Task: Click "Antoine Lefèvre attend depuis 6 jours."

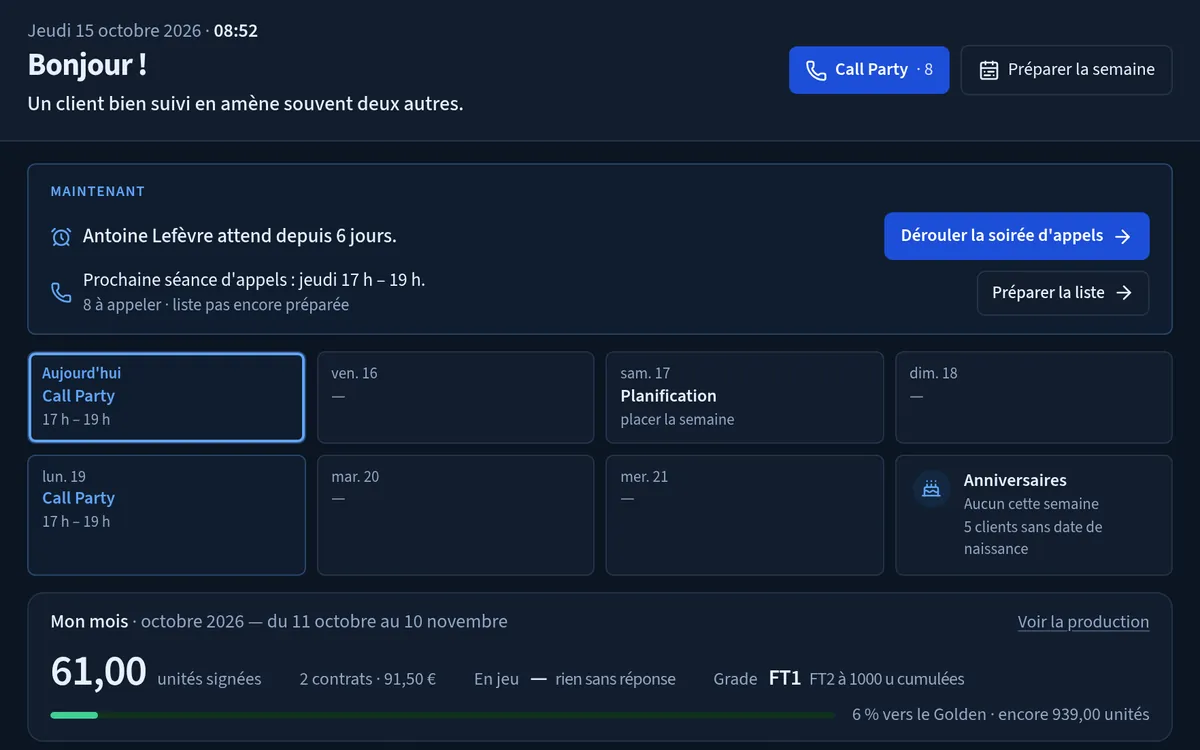Action: (x=240, y=237)
